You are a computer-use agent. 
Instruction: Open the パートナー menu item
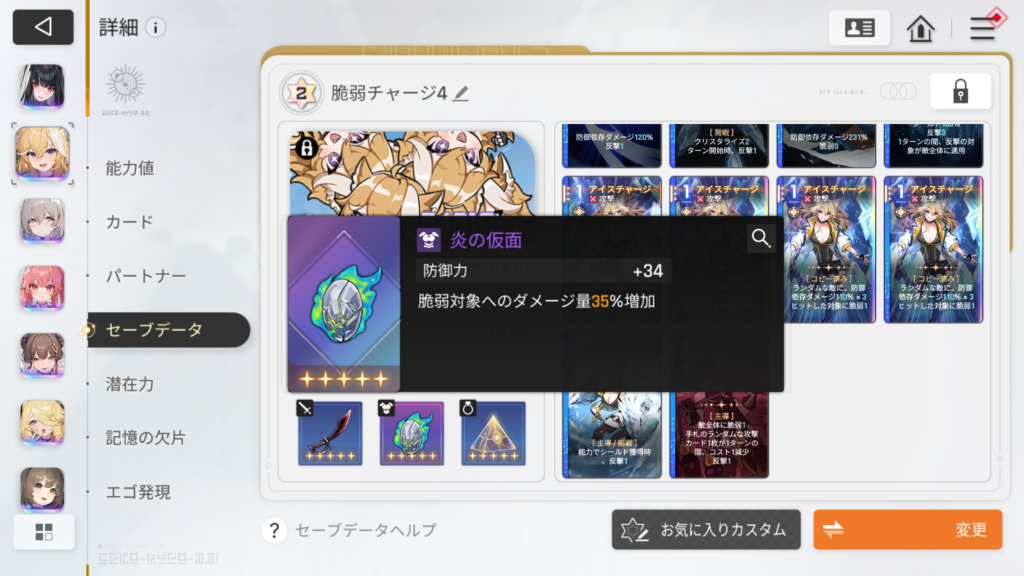[146, 276]
